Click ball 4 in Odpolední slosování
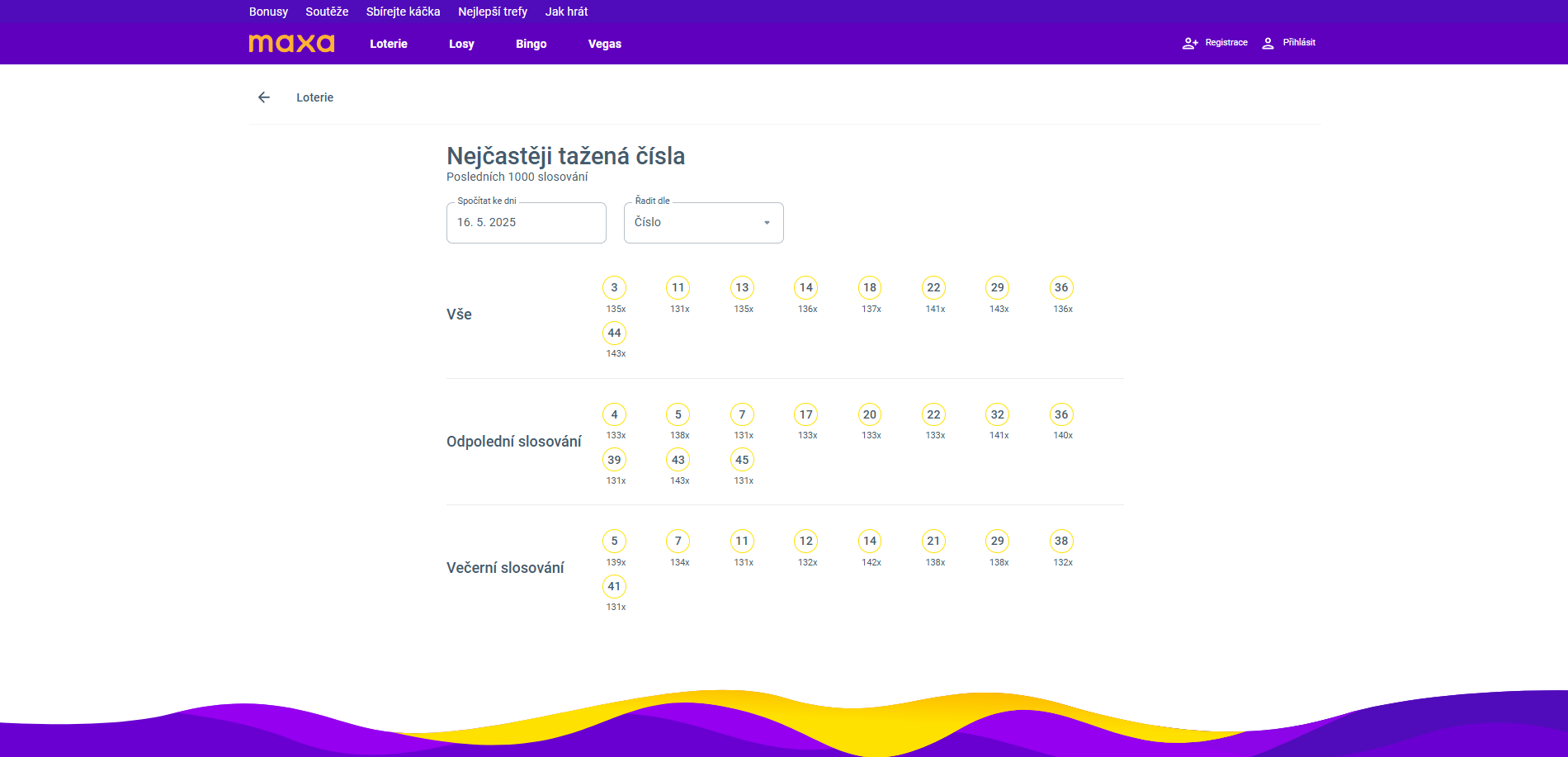The width and height of the screenshot is (1568, 757). pyautogui.click(x=614, y=414)
